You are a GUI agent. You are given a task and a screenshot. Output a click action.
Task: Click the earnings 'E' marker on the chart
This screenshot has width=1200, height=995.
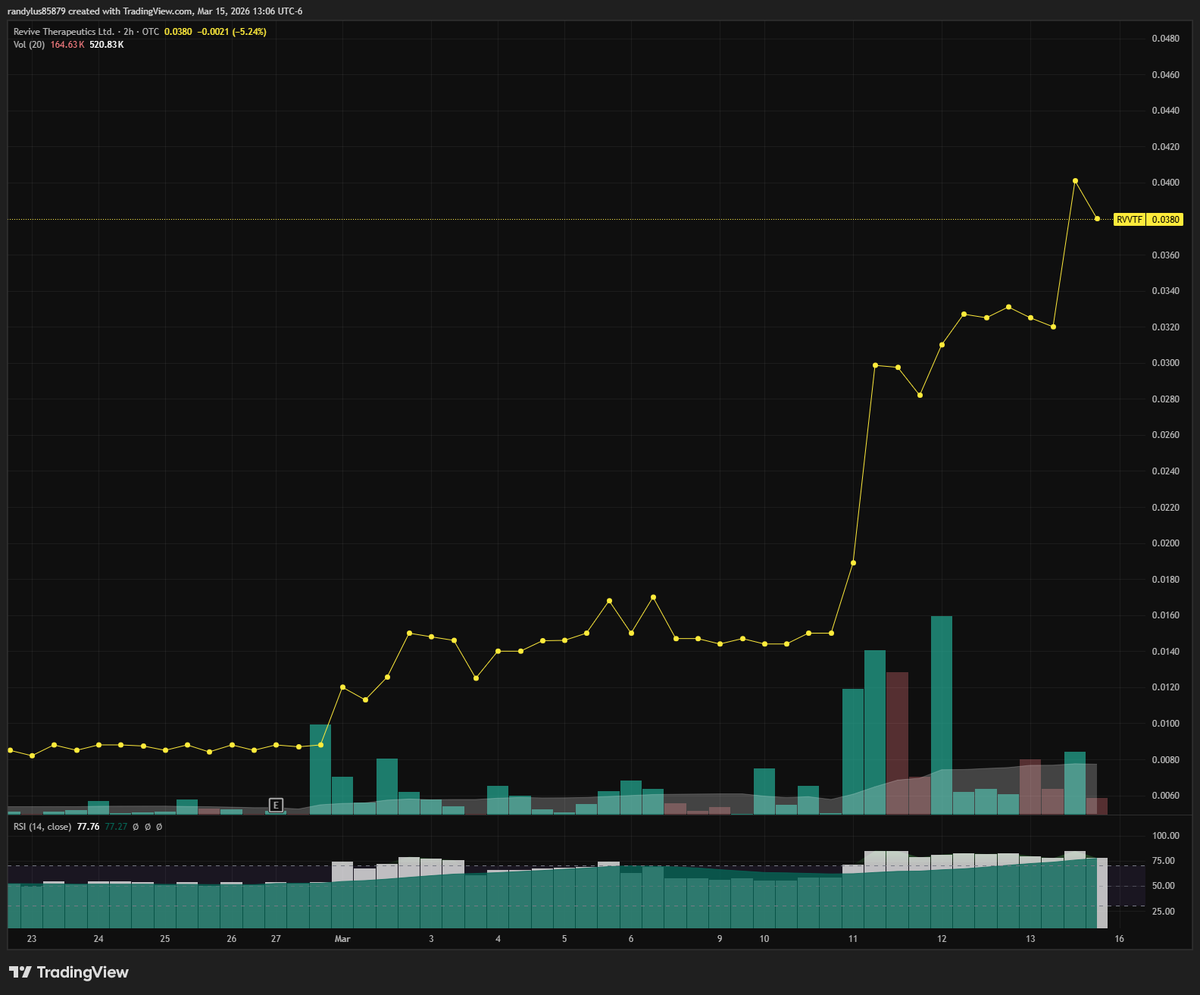(x=276, y=804)
